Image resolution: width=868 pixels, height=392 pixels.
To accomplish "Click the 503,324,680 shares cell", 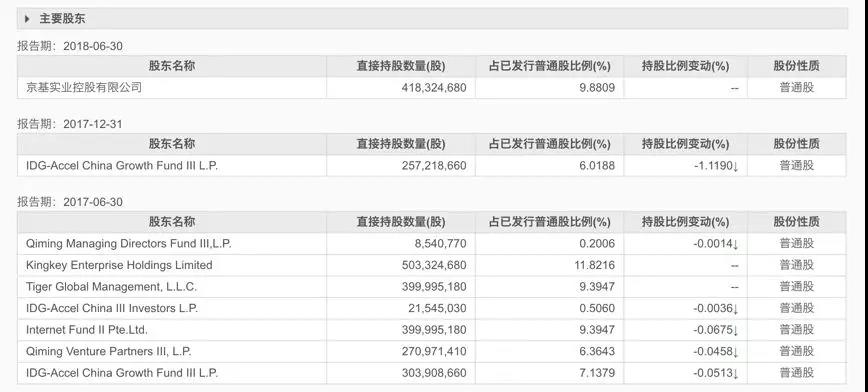I will point(434,265).
